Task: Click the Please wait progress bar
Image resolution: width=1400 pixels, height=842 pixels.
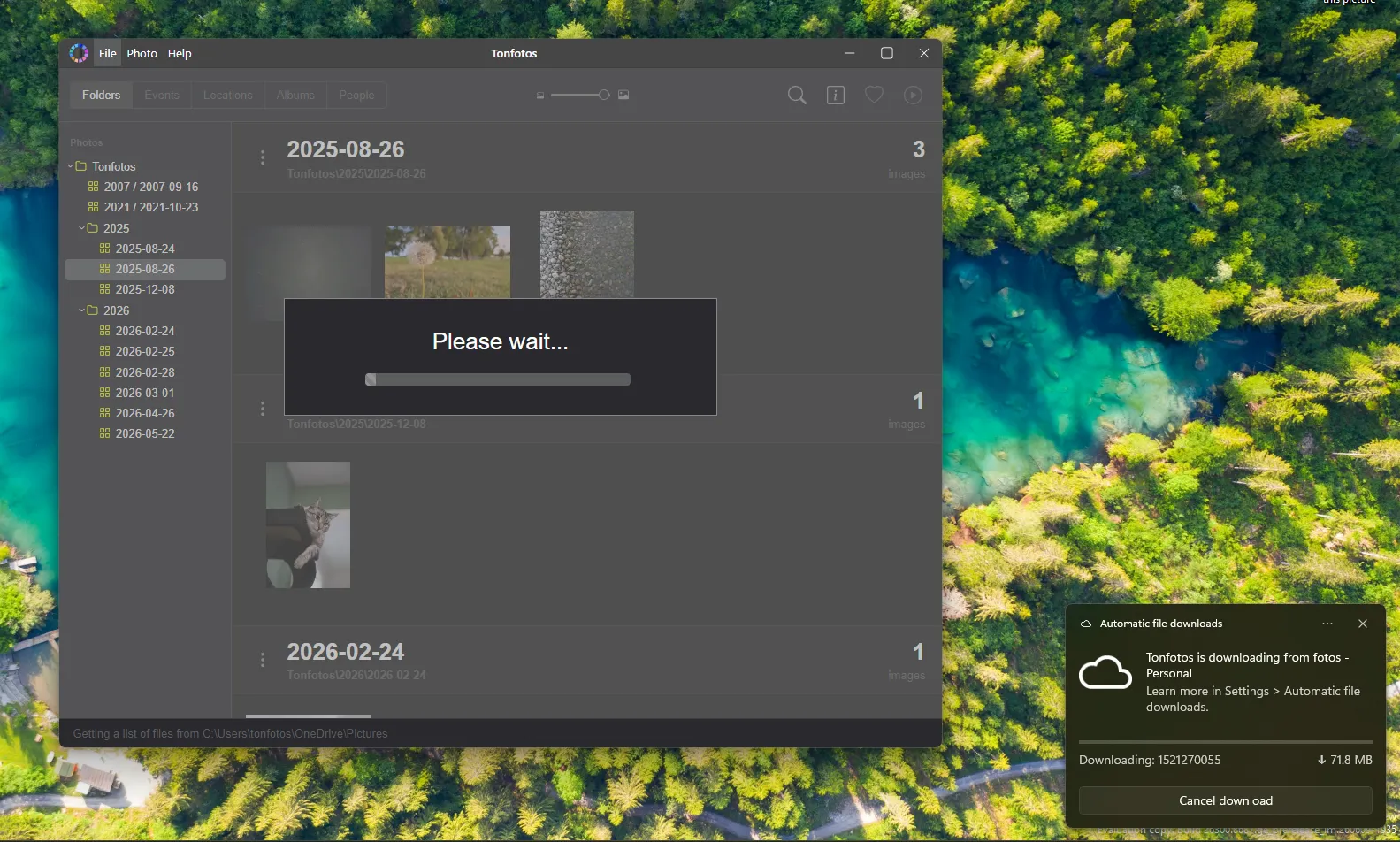Action: point(498,379)
